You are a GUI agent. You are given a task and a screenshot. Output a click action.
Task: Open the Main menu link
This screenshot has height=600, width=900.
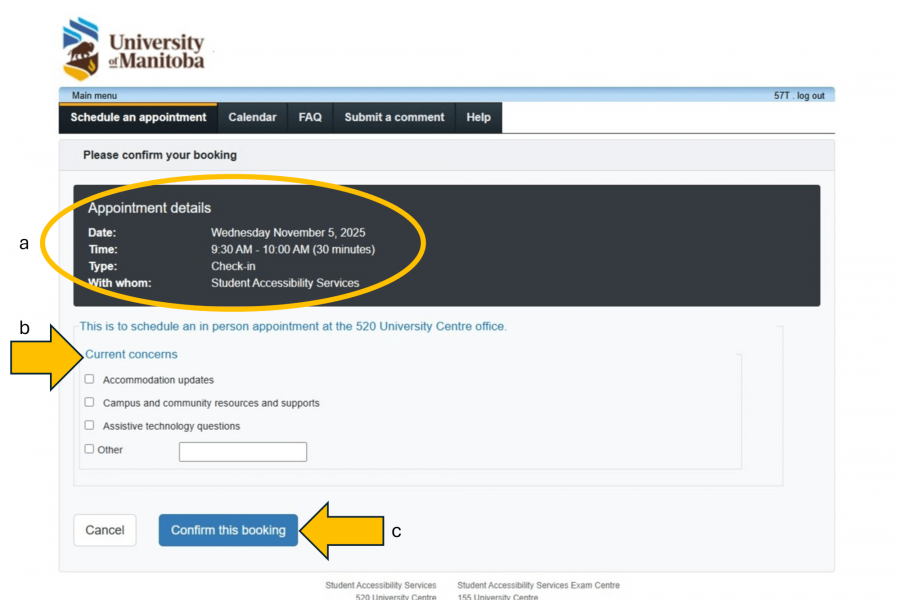[x=94, y=96]
